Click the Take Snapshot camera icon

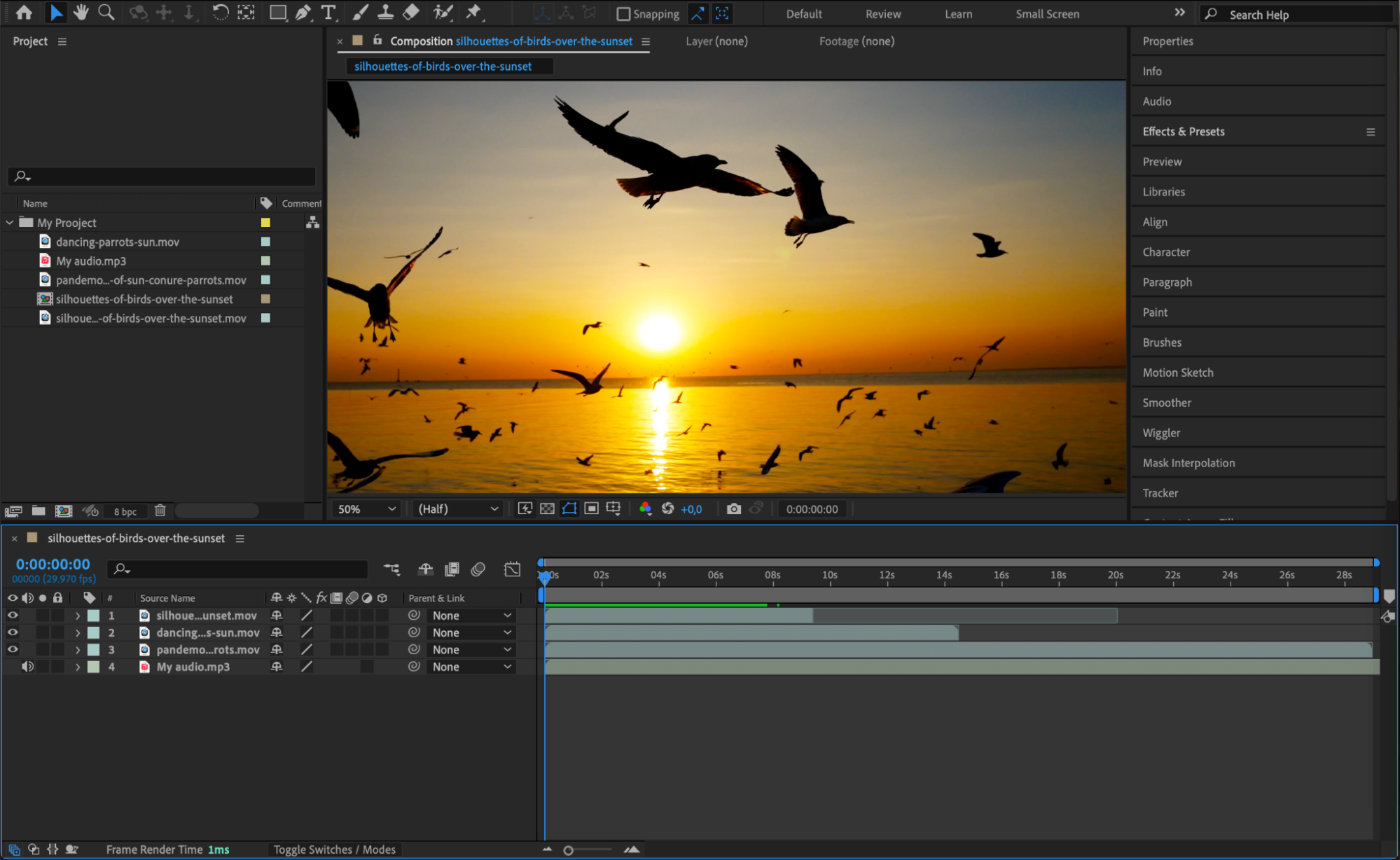point(733,509)
